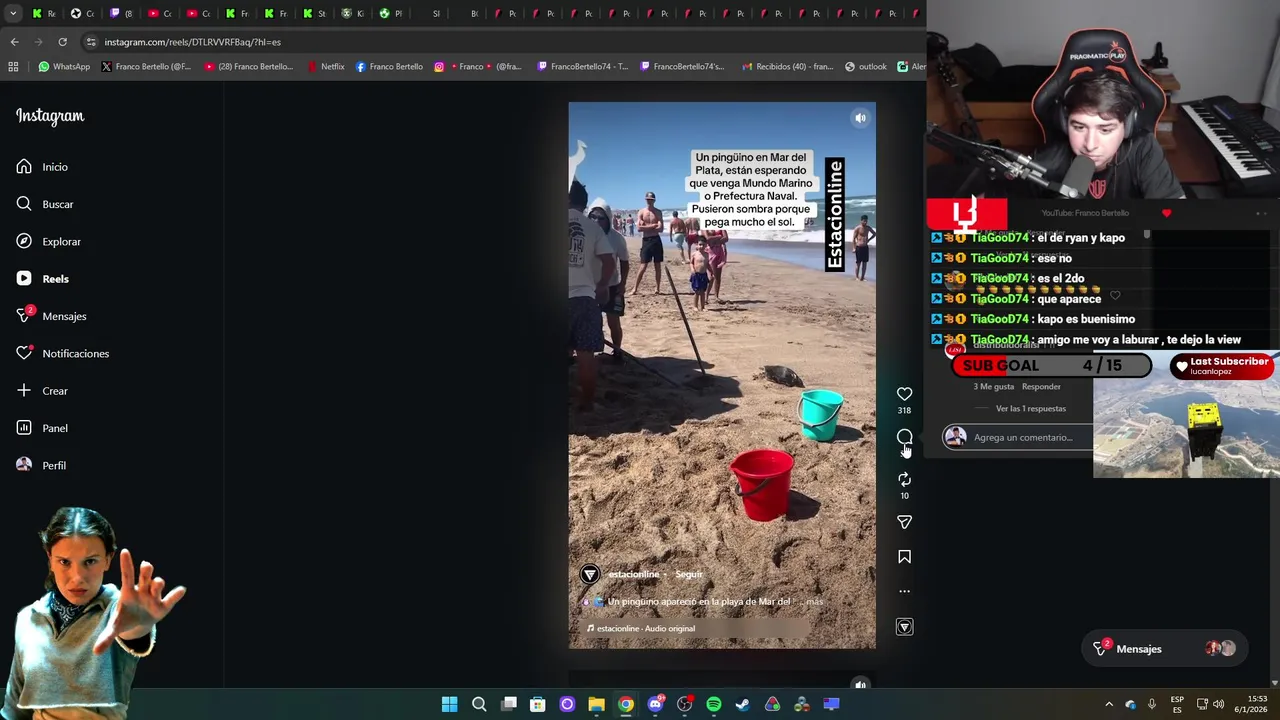Expand the hidden system tray icons chevron

pos(1108,704)
